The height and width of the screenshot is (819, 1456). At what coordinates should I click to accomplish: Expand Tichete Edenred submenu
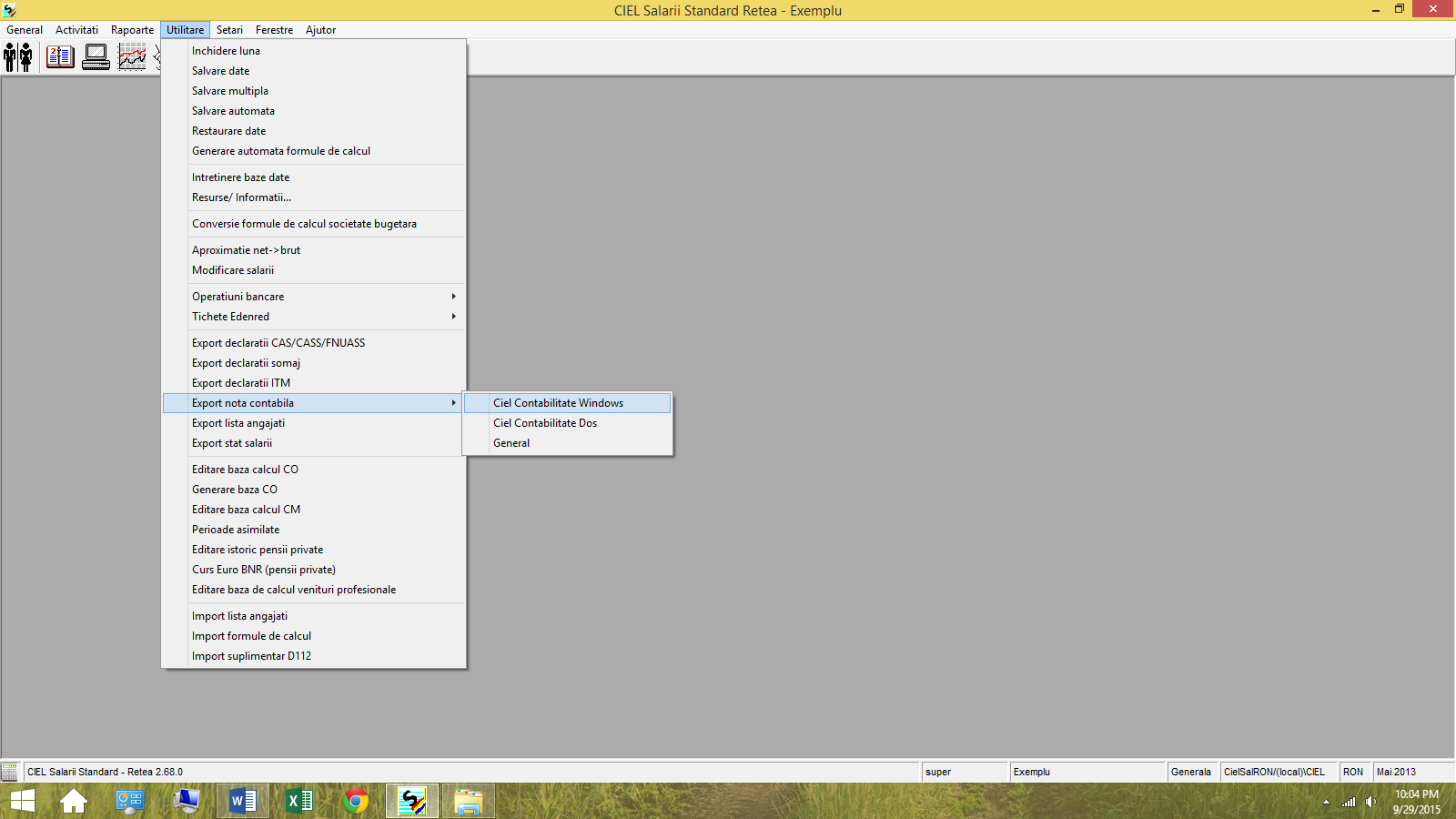point(313,317)
